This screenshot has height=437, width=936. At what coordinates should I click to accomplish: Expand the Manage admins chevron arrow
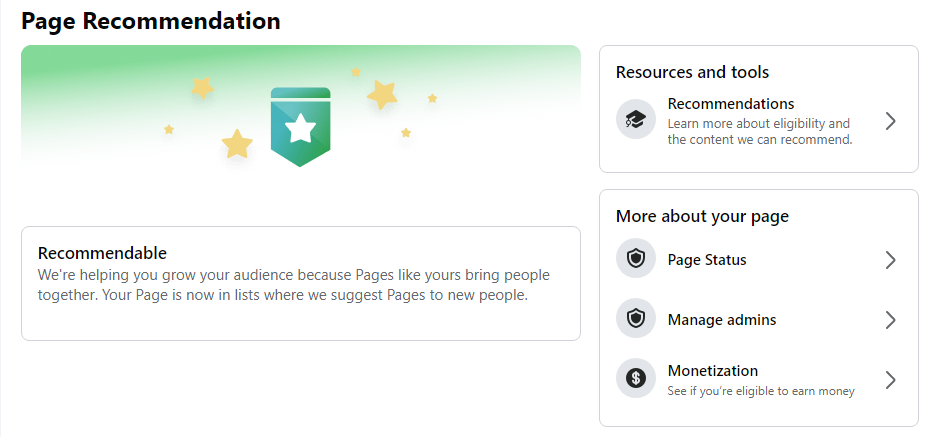(x=891, y=320)
